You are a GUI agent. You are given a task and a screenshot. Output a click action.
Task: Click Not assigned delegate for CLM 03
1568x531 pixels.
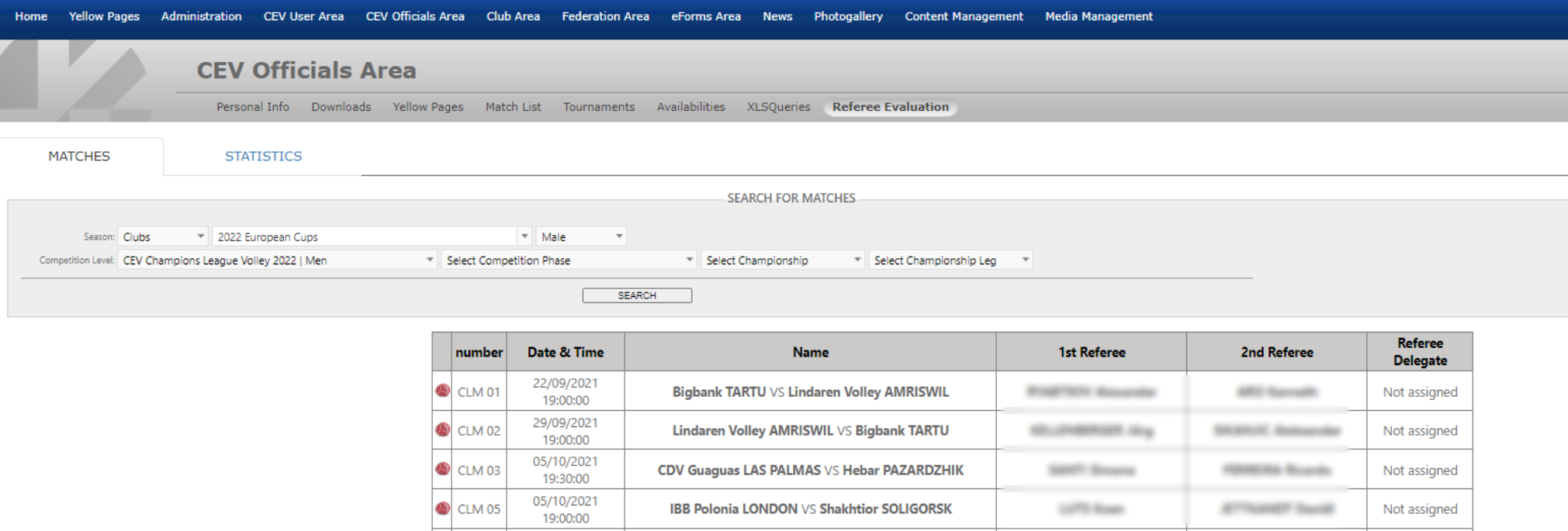click(1420, 470)
